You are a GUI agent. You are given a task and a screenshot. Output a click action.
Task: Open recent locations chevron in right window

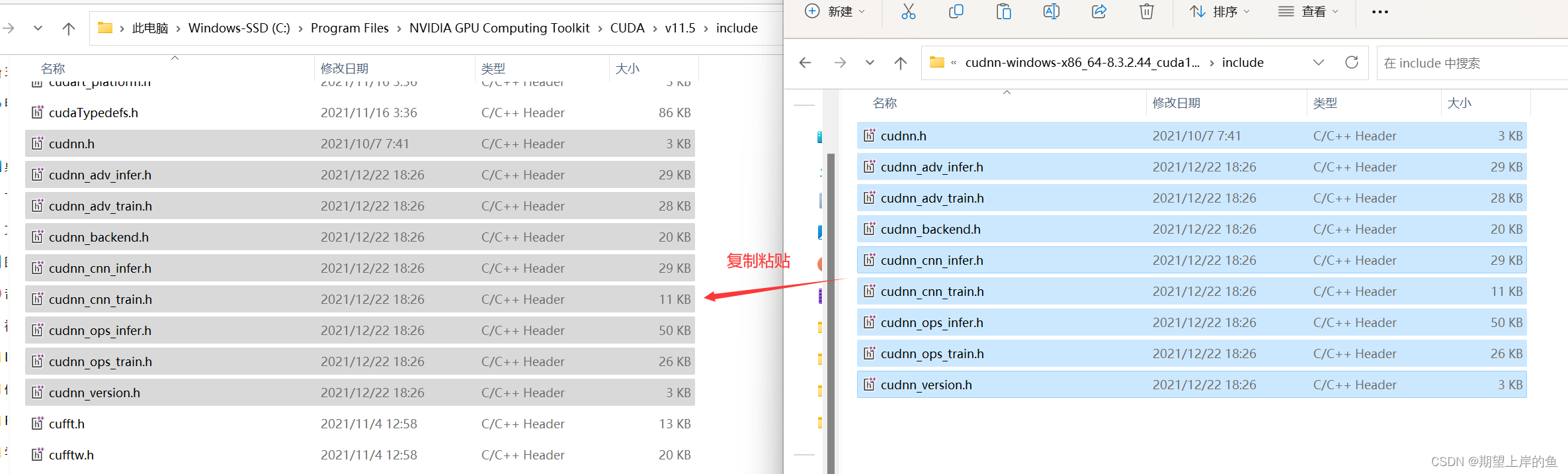[x=870, y=63]
